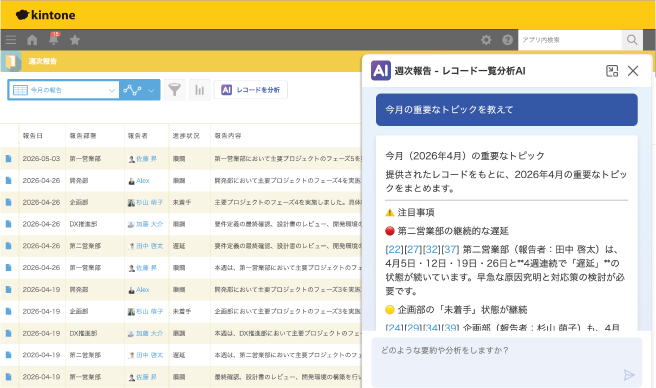Click the 進捗状況 column header
This screenshot has width=656, height=388.
tap(186, 136)
